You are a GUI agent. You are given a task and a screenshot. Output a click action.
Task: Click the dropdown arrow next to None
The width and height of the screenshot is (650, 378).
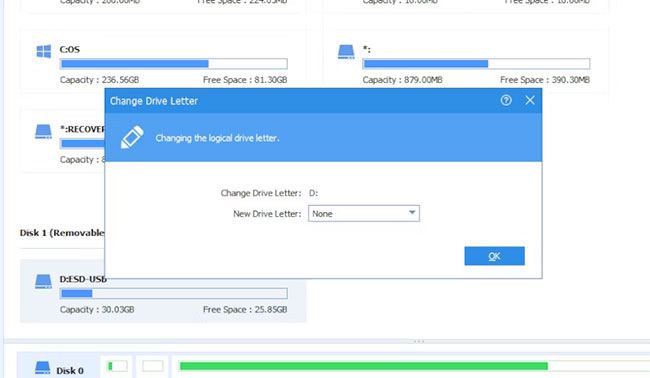(x=412, y=213)
